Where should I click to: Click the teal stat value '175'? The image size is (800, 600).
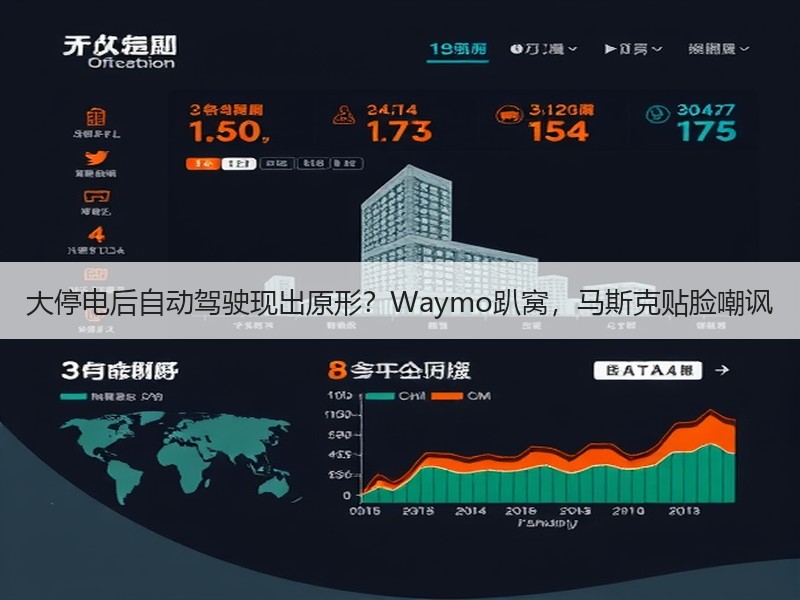(707, 131)
